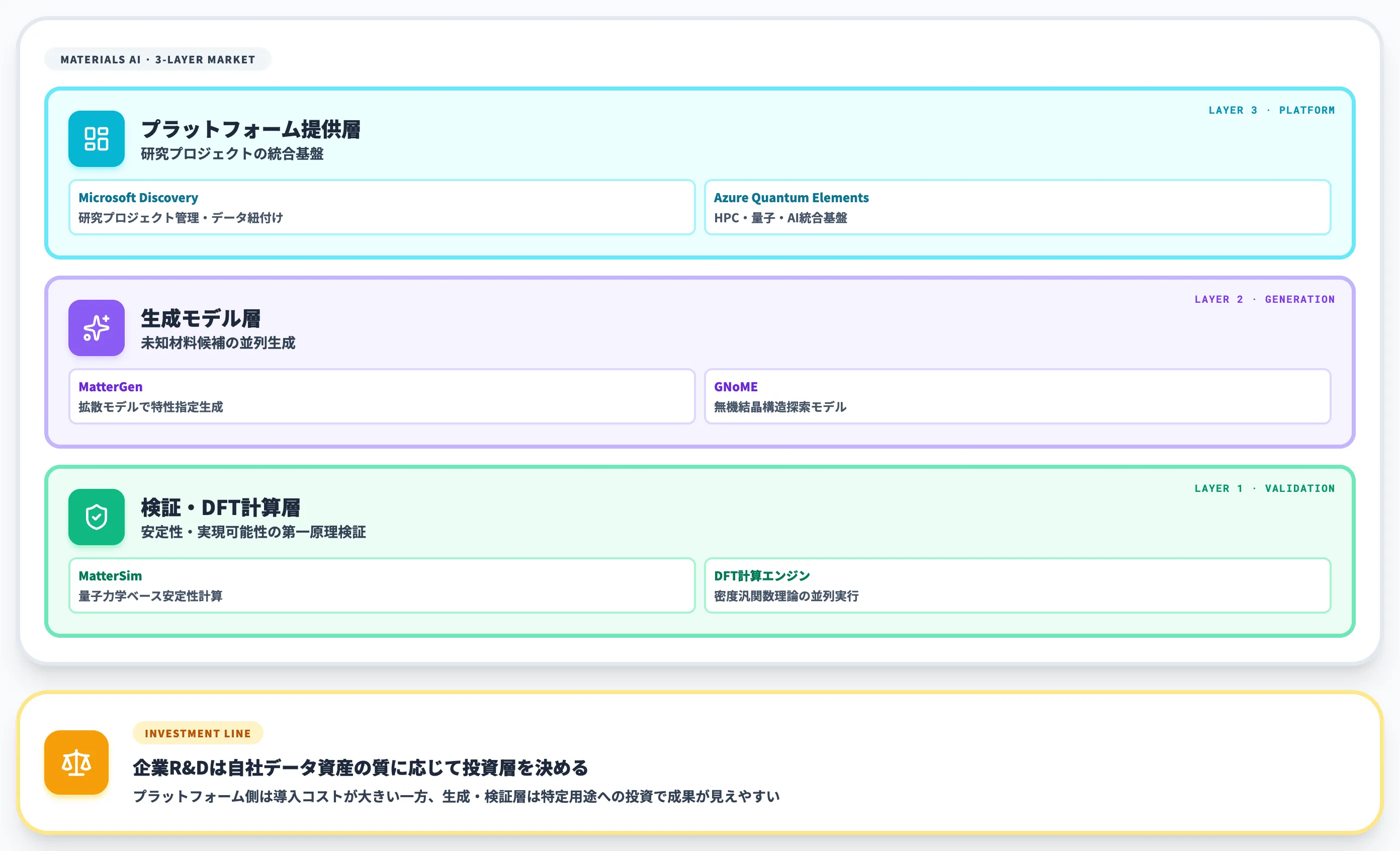This screenshot has width=1400, height=851.
Task: Click the 量子力学ベース安定性計算 description
Action: tap(150, 597)
